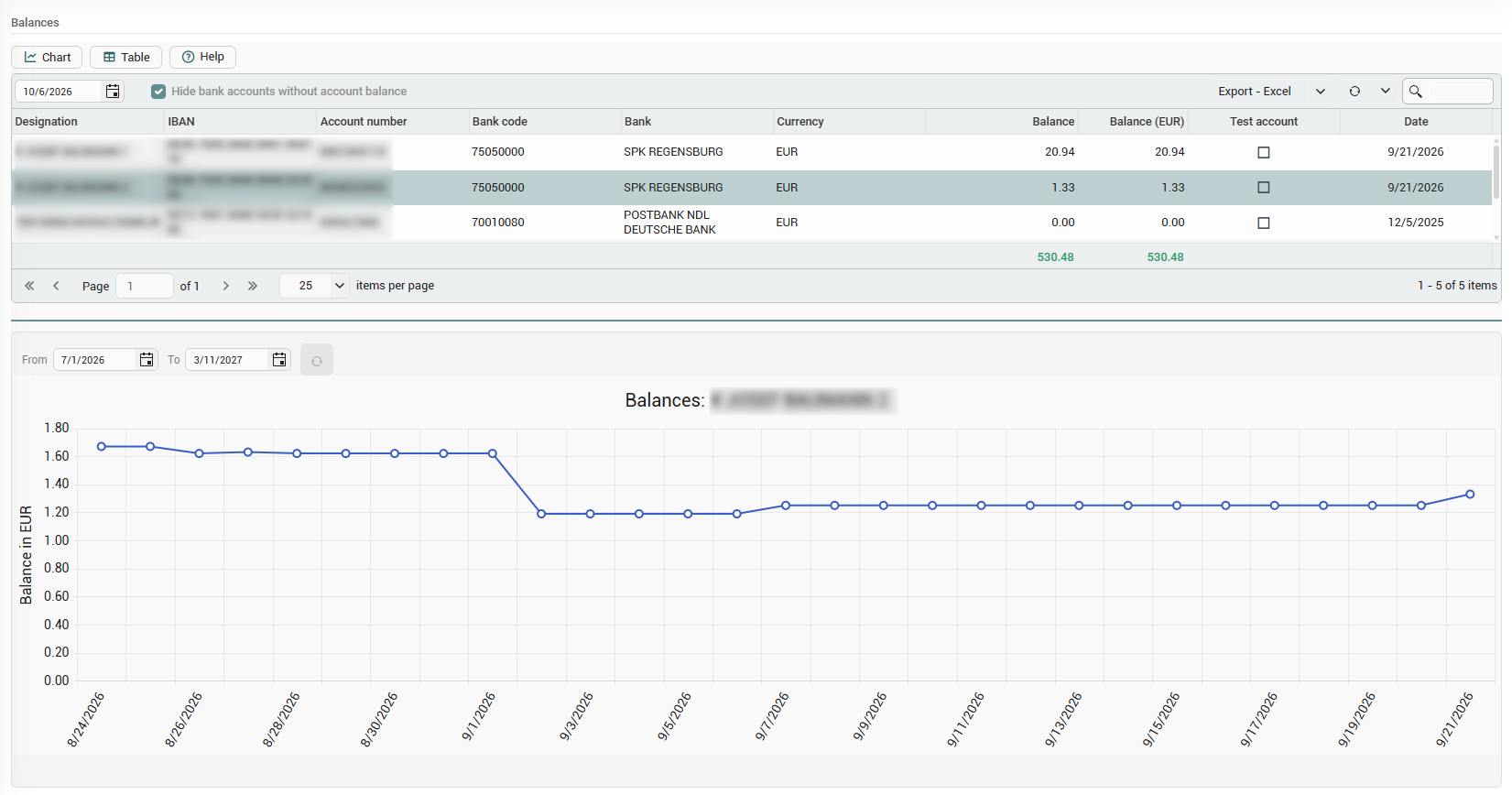The width and height of the screenshot is (1512, 795).
Task: Click the 12/5/2025 date cell
Action: [1415, 223]
